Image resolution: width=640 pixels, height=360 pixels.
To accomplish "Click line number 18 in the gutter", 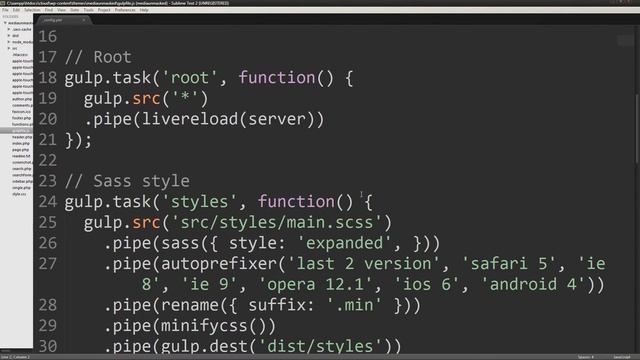I will (47, 78).
